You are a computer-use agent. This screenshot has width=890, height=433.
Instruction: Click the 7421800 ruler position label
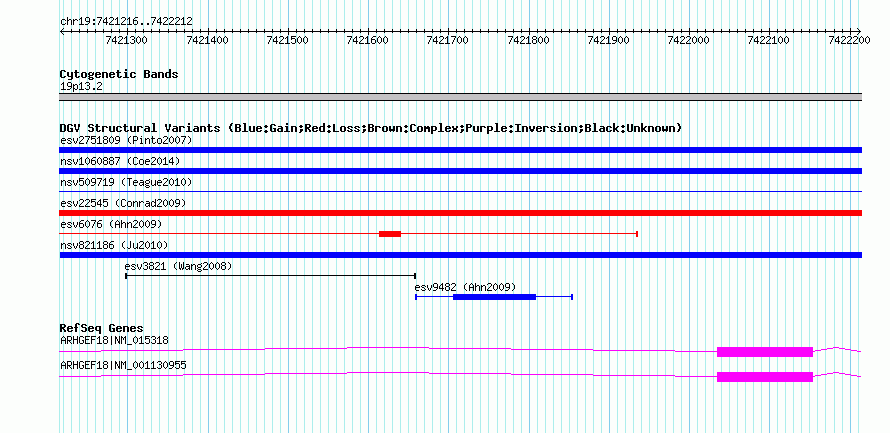pos(528,40)
